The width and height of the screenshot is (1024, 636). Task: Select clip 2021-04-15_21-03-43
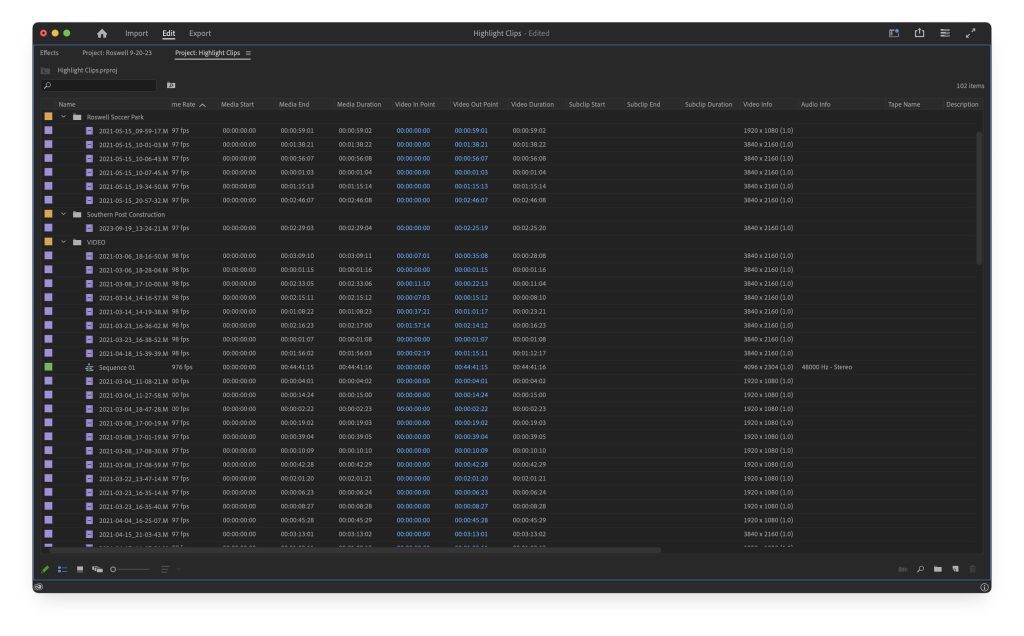pyautogui.click(x=133, y=534)
